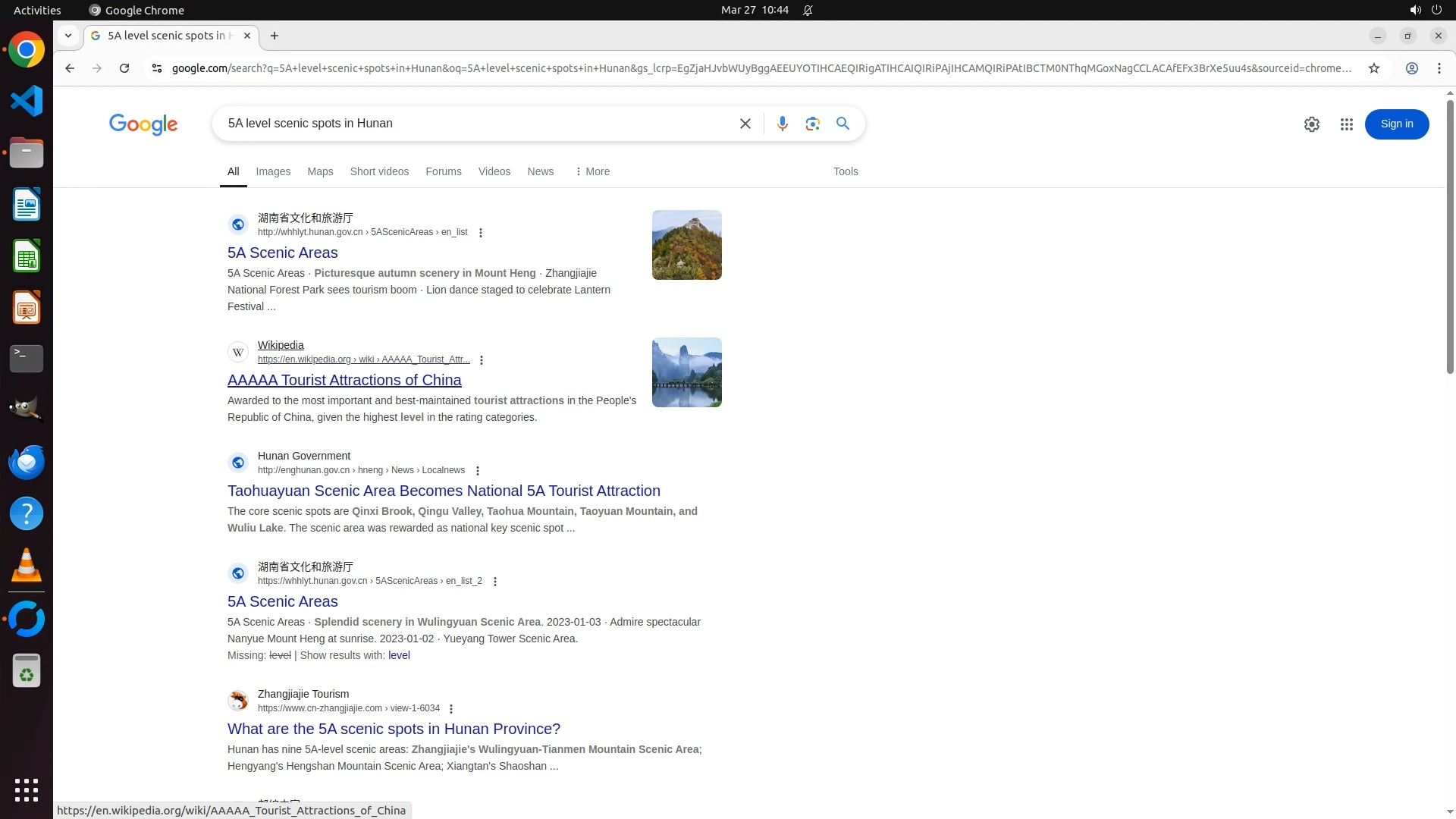Open options for the Wikipedia result

tap(482, 360)
